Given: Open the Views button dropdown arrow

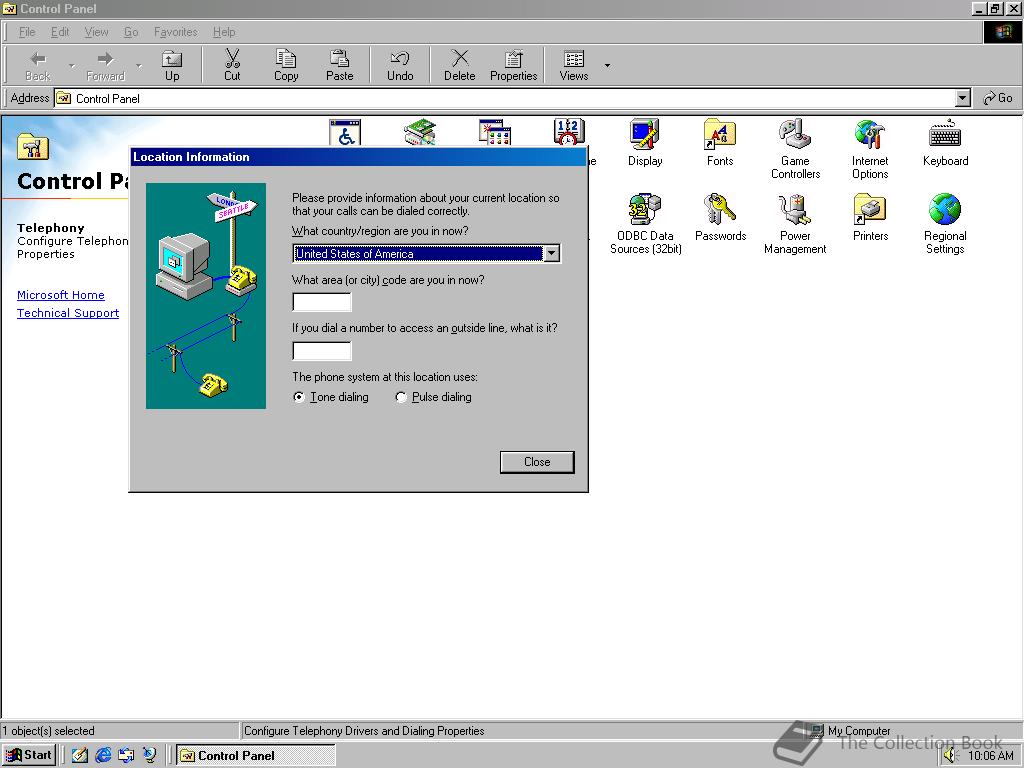Looking at the screenshot, I should click(x=607, y=65).
